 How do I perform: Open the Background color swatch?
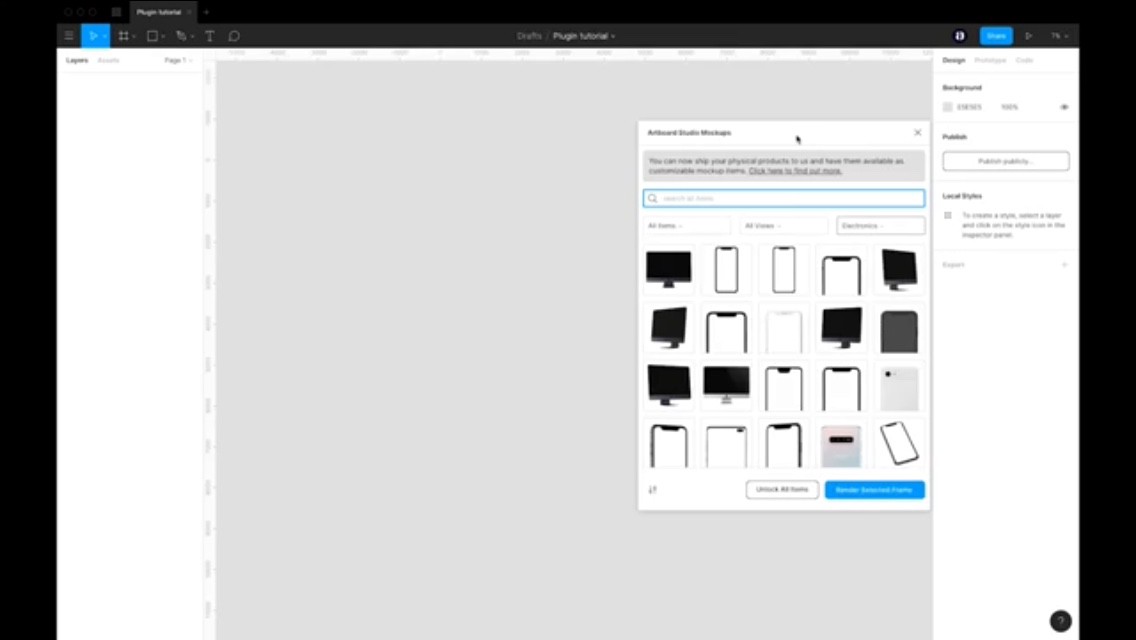(947, 106)
